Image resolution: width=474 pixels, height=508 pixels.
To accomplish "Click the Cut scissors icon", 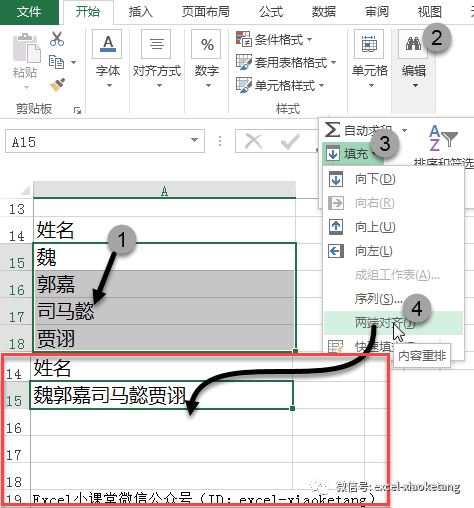I will [x=57, y=39].
